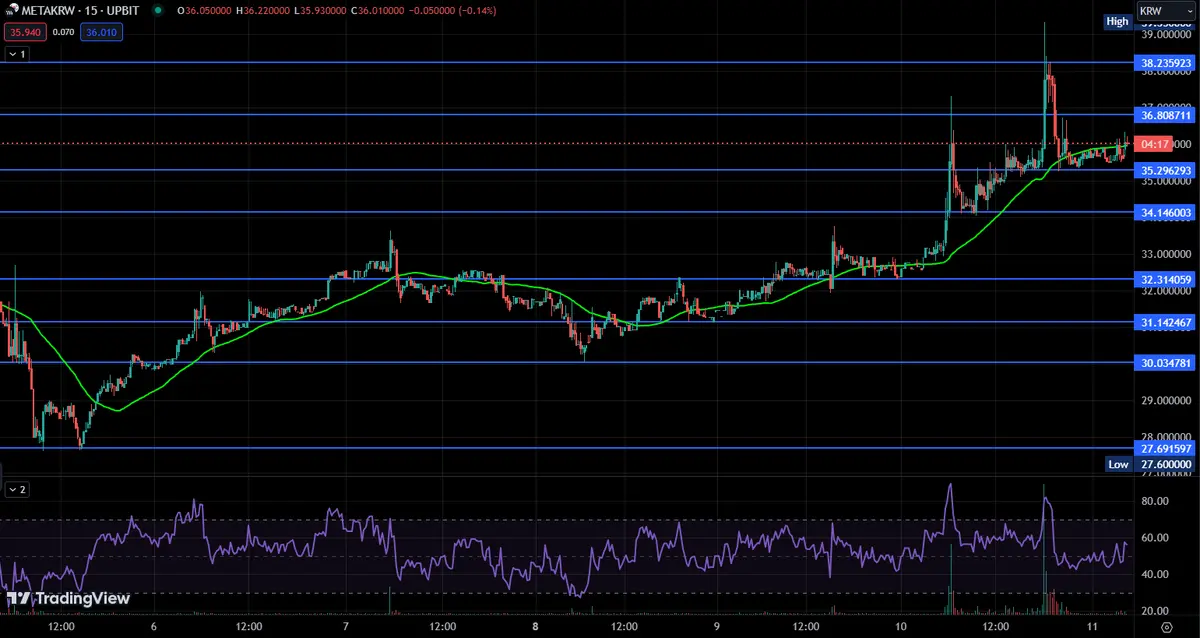This screenshot has height=638, width=1200.
Task: Click the 60.00 RSI scale label
Action: click(x=1154, y=538)
